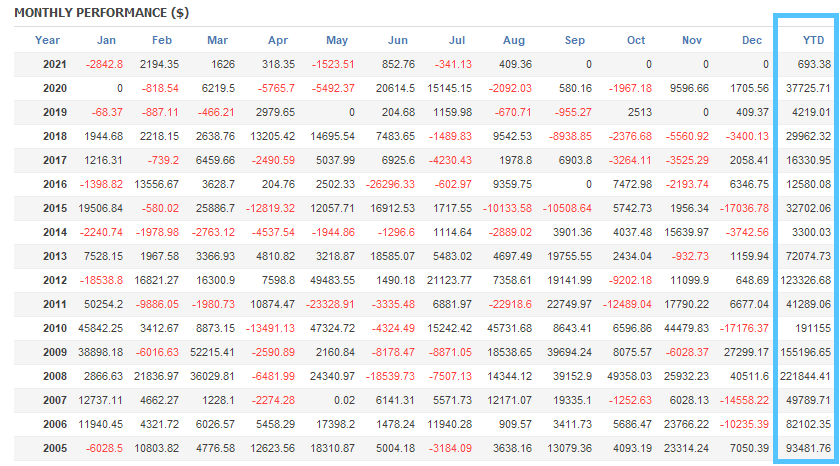Select the 2010 YTD value 191155
Screen dimensions: 840x466
(x=810, y=328)
